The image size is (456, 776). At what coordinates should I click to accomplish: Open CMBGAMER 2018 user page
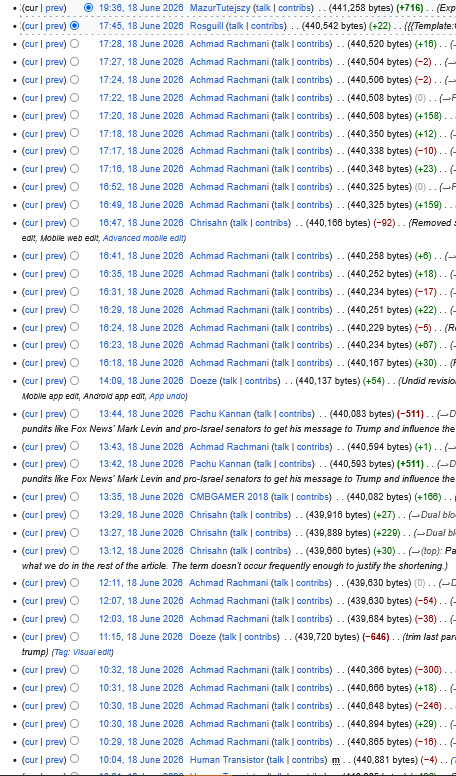tap(229, 496)
